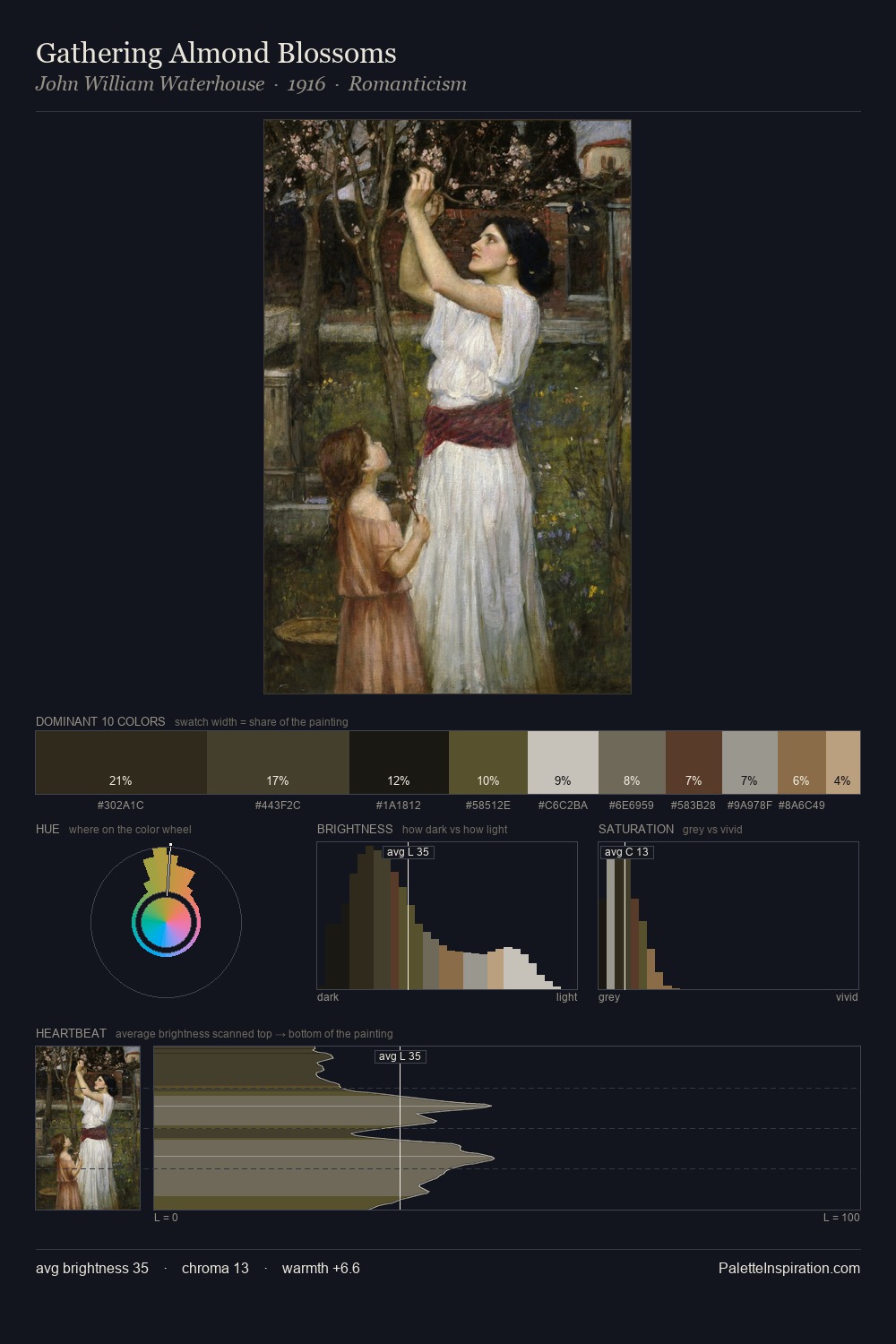
Task: Click the heartbeat brightness scan chart
Action: 507,1128
